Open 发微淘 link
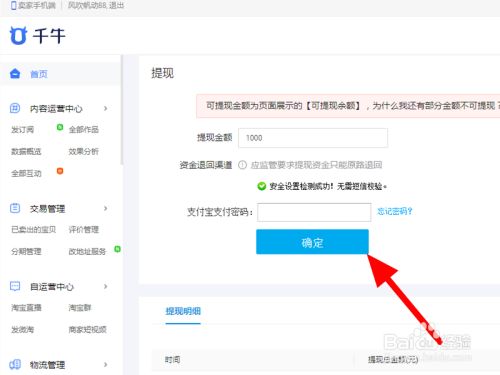500x375 pixels. [22, 329]
